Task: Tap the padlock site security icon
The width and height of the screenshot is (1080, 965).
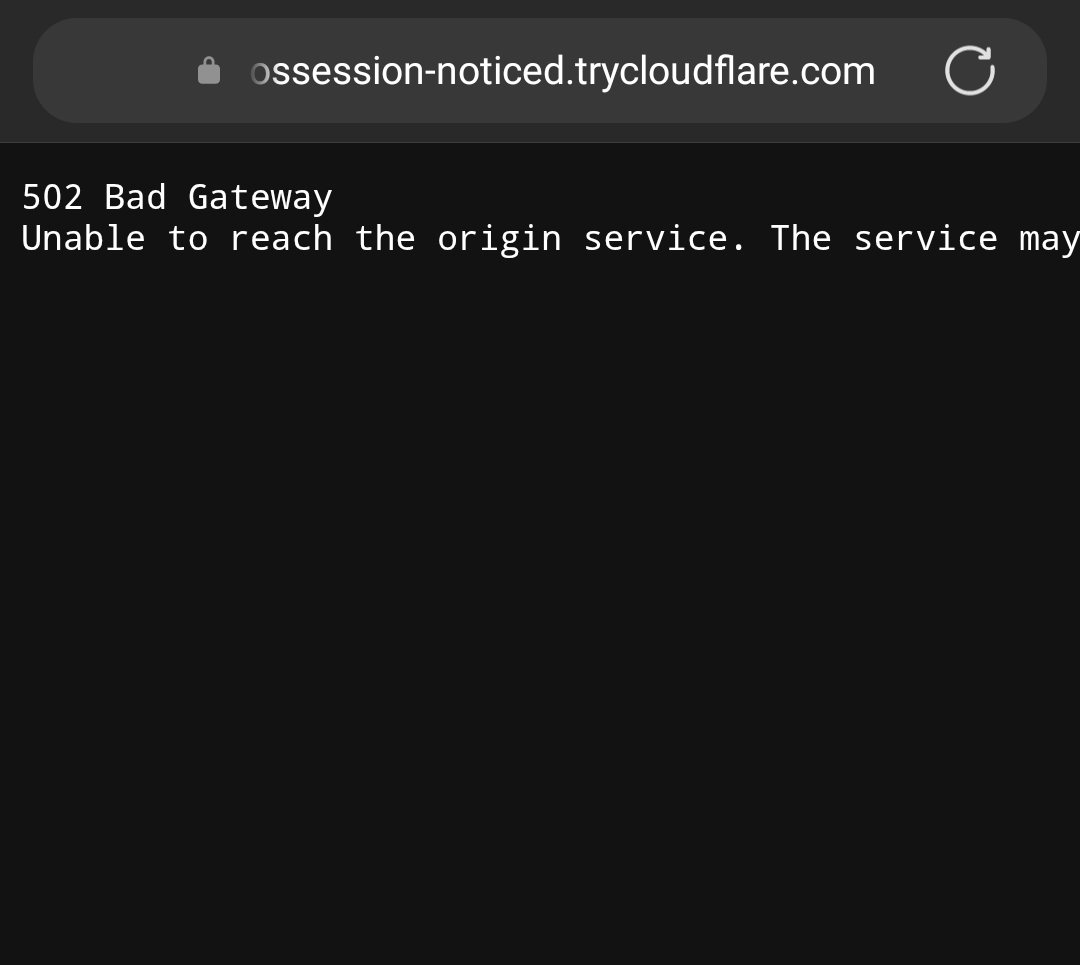Action: pyautogui.click(x=209, y=71)
